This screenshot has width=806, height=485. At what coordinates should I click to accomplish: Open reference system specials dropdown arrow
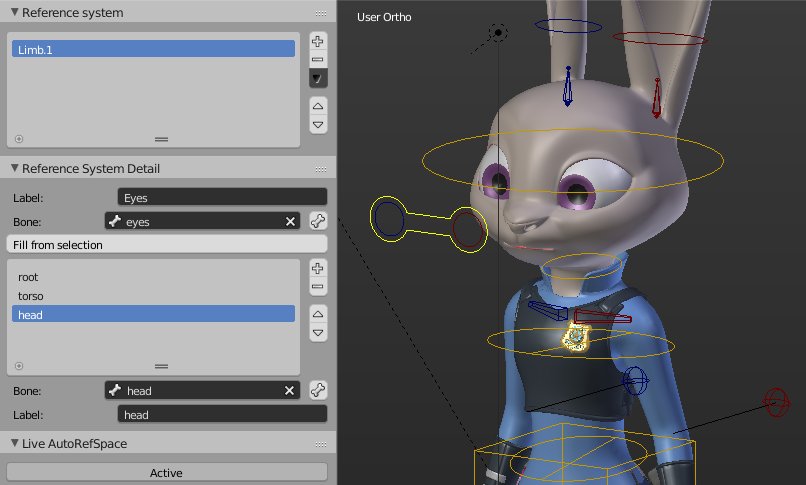(x=318, y=78)
